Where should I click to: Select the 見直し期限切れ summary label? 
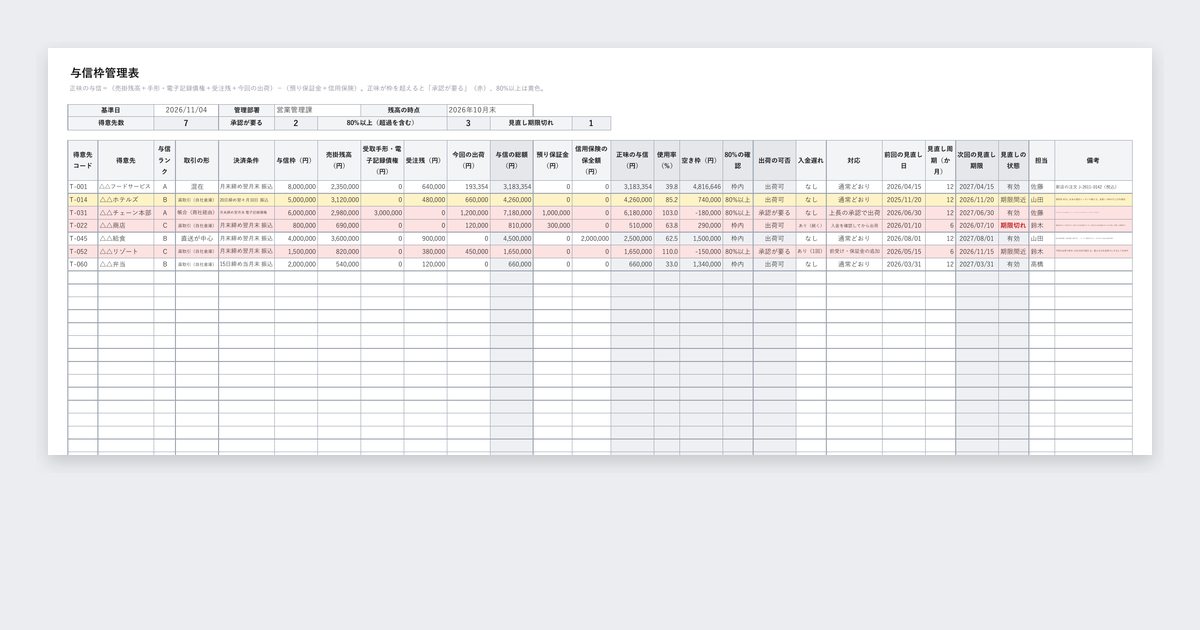point(531,123)
